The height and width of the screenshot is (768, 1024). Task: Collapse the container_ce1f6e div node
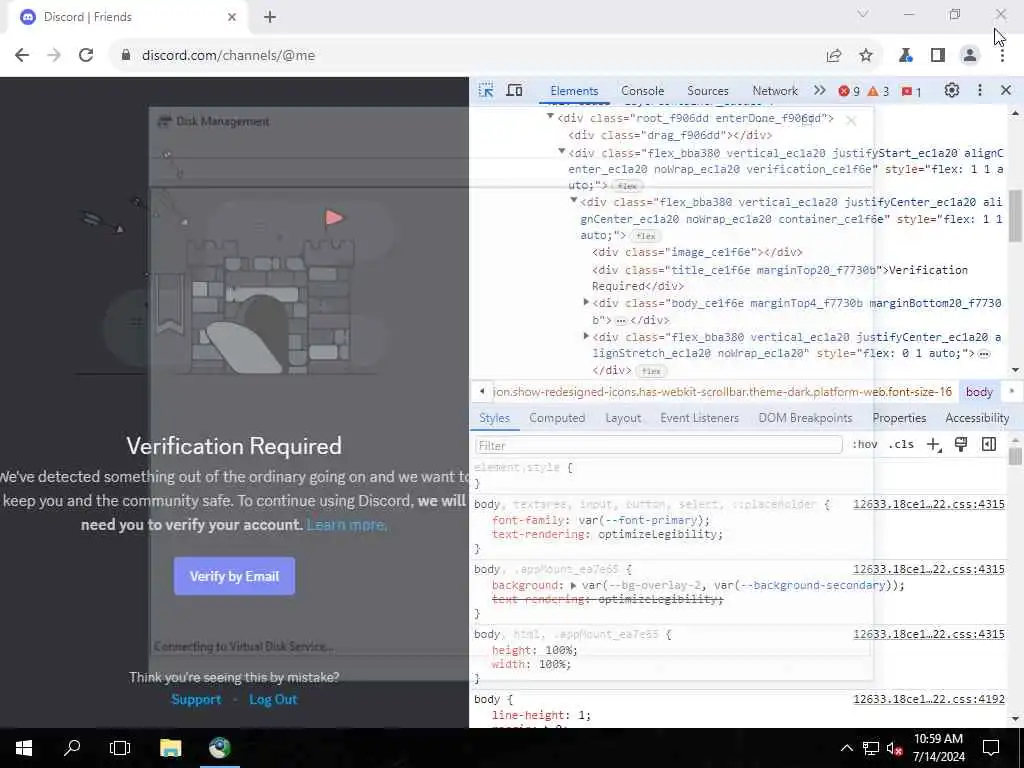coord(573,200)
